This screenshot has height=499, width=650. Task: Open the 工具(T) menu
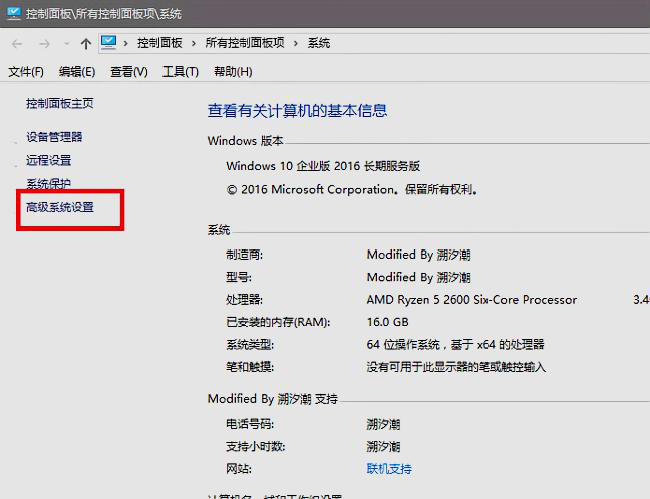pyautogui.click(x=180, y=72)
